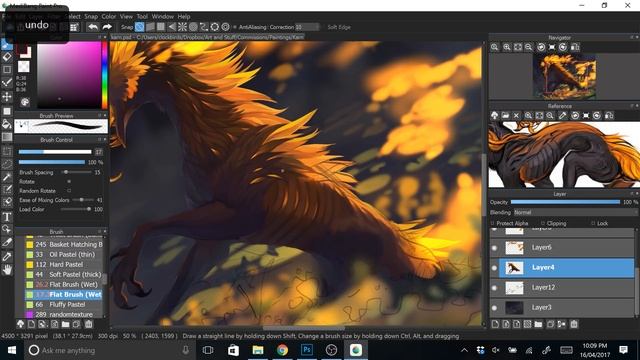Delete layer using trash icon in Layer panel
Screen dimensions: 640x360
click(574, 324)
